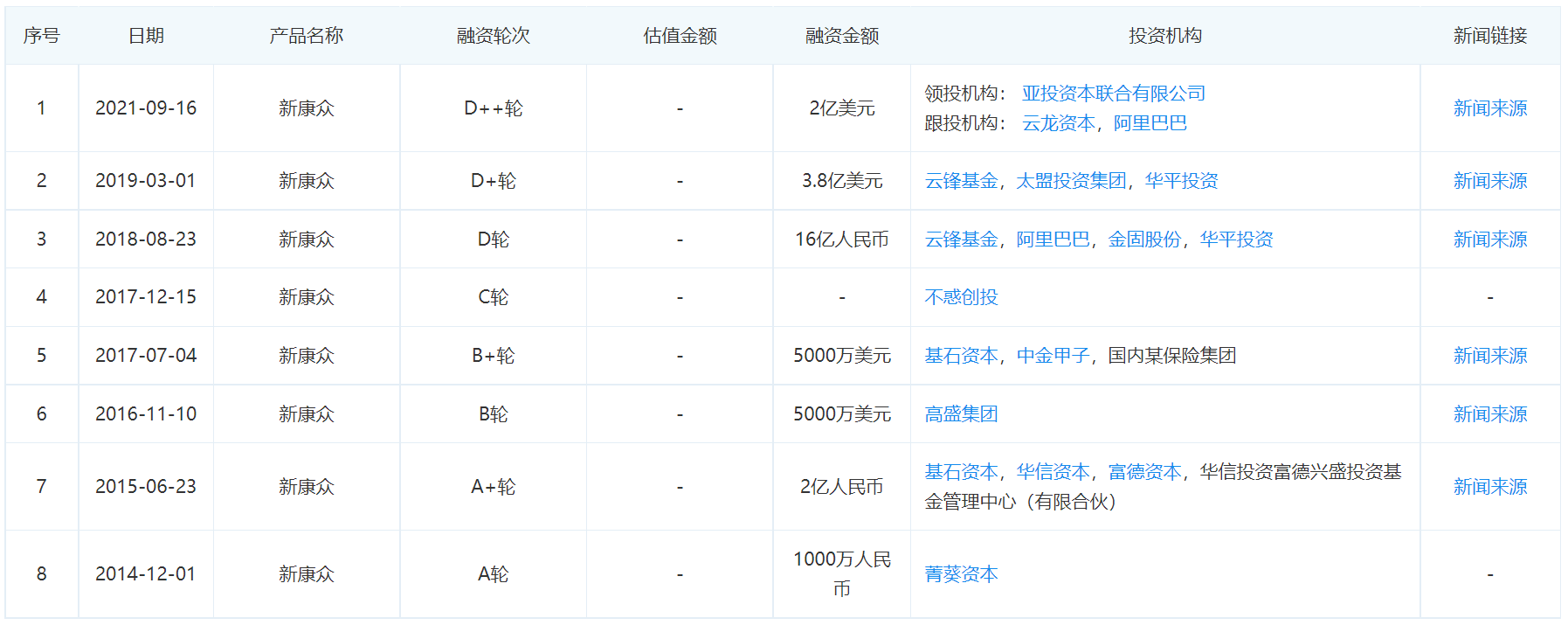Click the 2亿人民币 funding amount
The width and height of the screenshot is (1568, 625).
842,487
